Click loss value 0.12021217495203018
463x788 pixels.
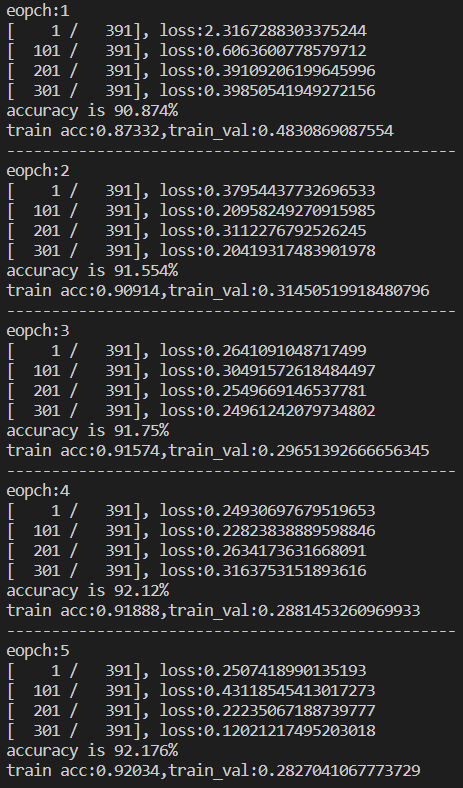[290, 730]
